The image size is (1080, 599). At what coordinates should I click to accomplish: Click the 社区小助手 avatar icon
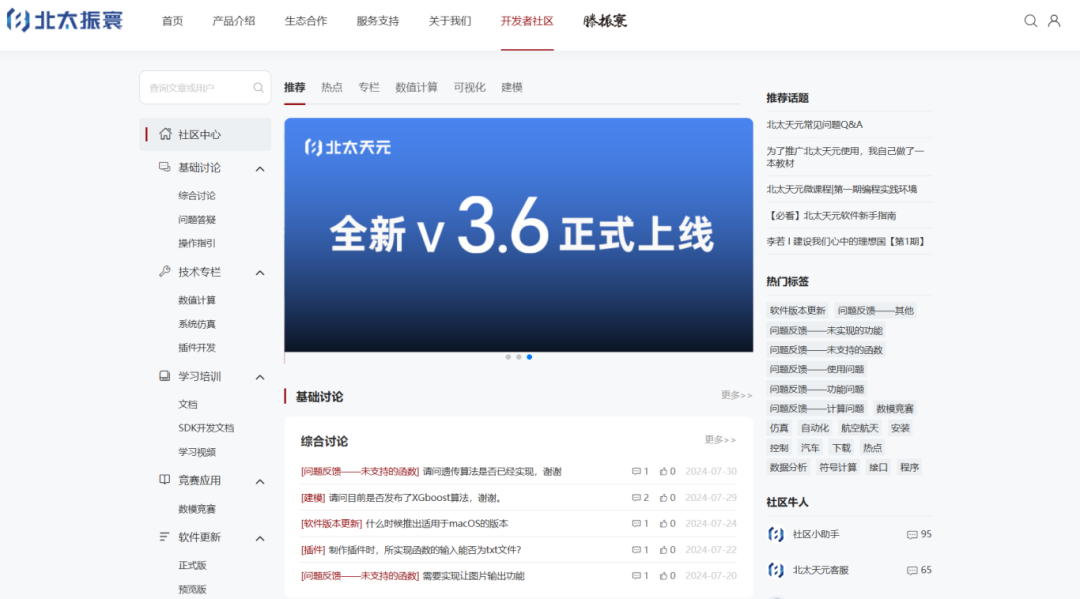coord(776,534)
